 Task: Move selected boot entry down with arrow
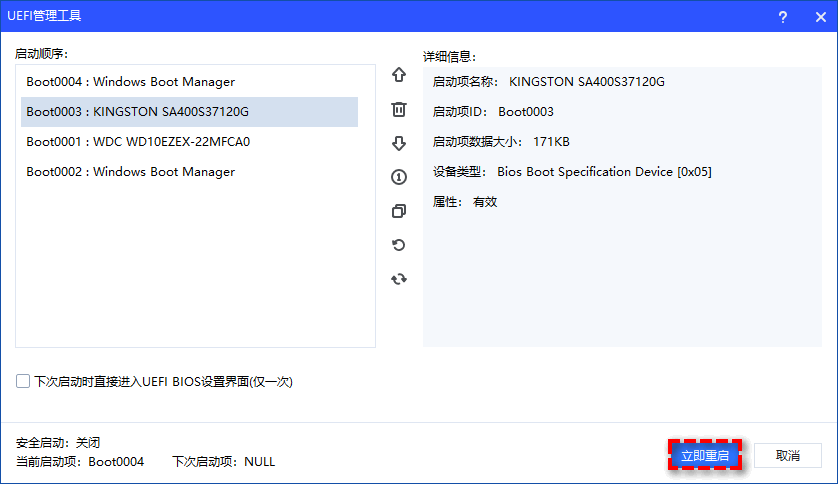point(399,143)
